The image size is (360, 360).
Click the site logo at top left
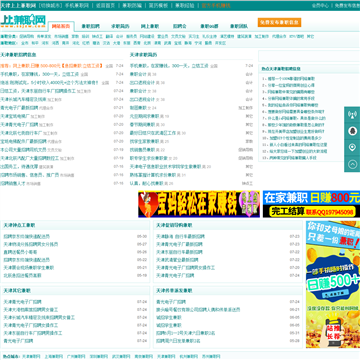pos(23,21)
